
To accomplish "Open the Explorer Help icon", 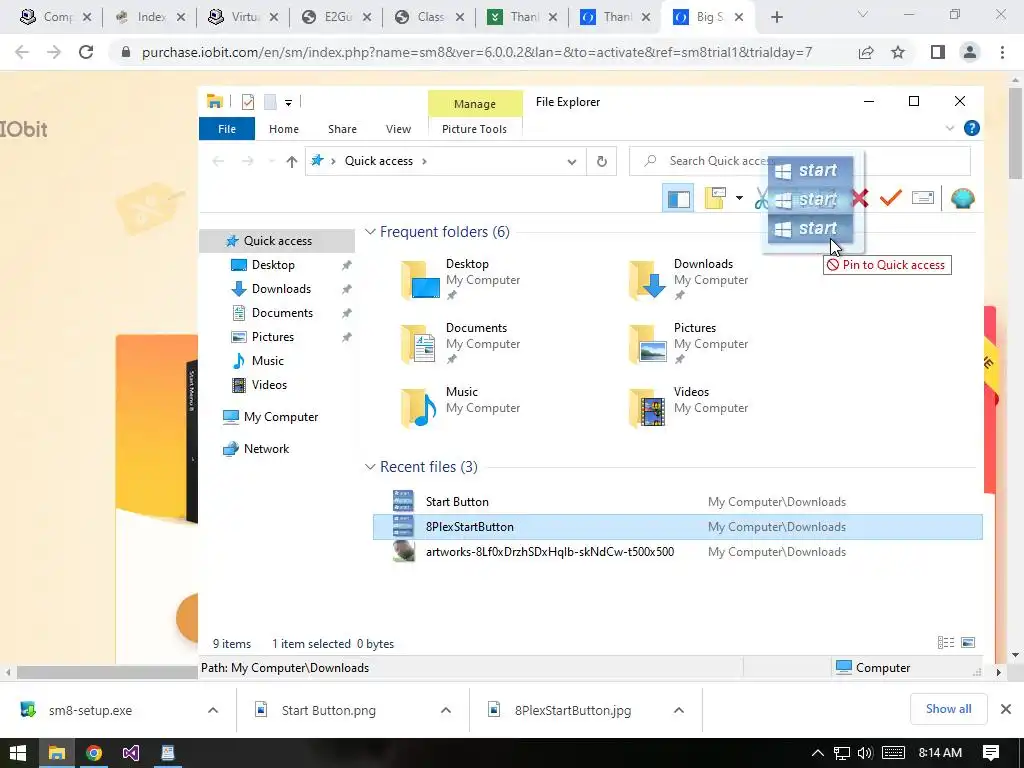I will point(972,129).
